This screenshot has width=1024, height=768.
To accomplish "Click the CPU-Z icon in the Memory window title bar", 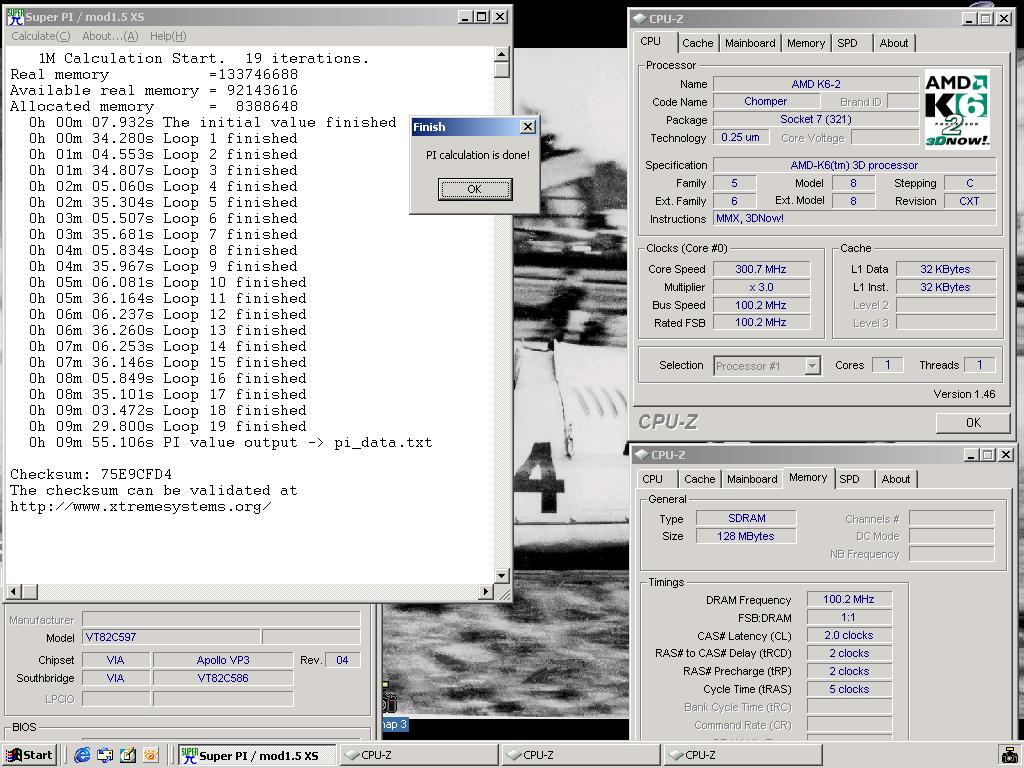I will [x=641, y=455].
